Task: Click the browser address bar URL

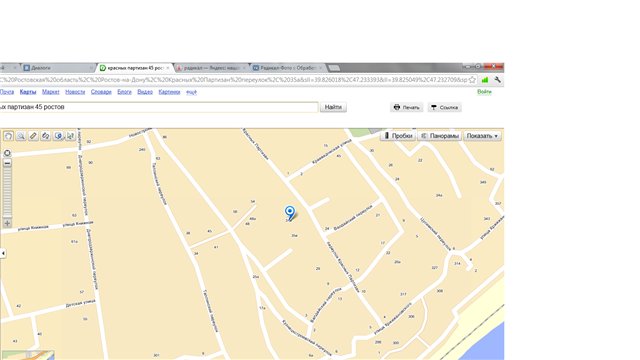Action: point(233,80)
